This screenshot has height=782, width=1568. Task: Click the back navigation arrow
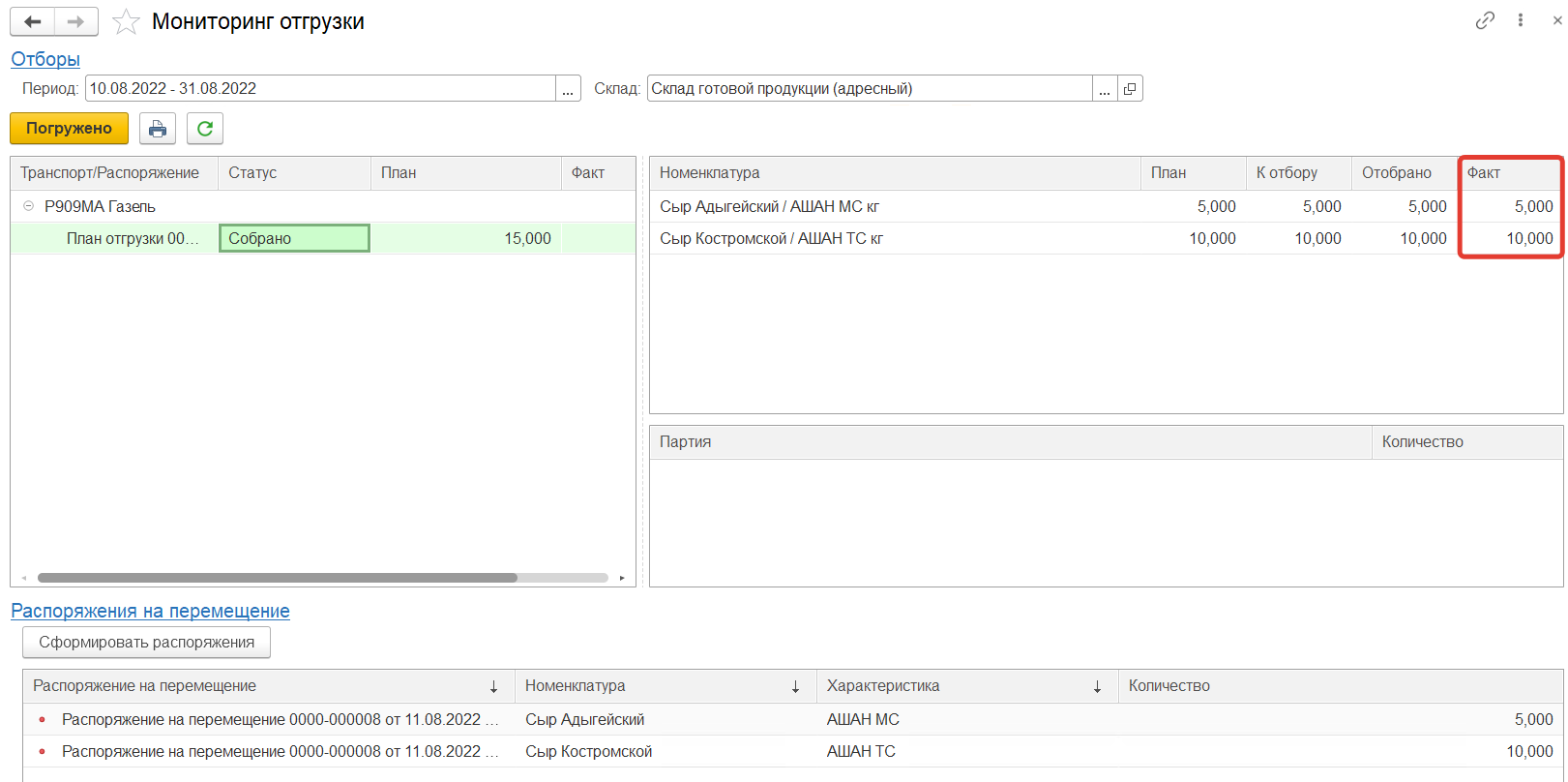pos(32,21)
